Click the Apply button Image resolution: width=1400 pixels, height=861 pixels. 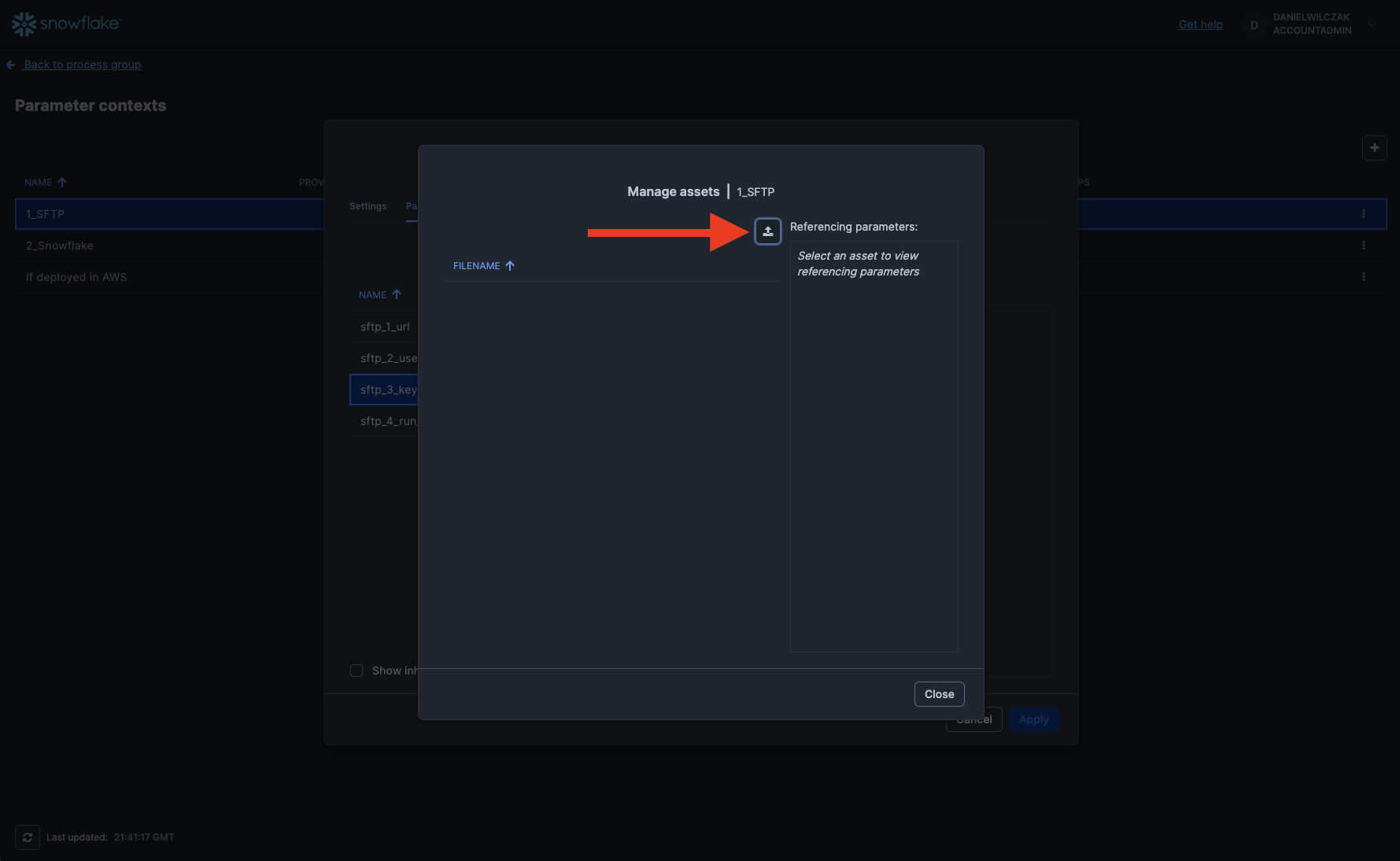pos(1033,719)
